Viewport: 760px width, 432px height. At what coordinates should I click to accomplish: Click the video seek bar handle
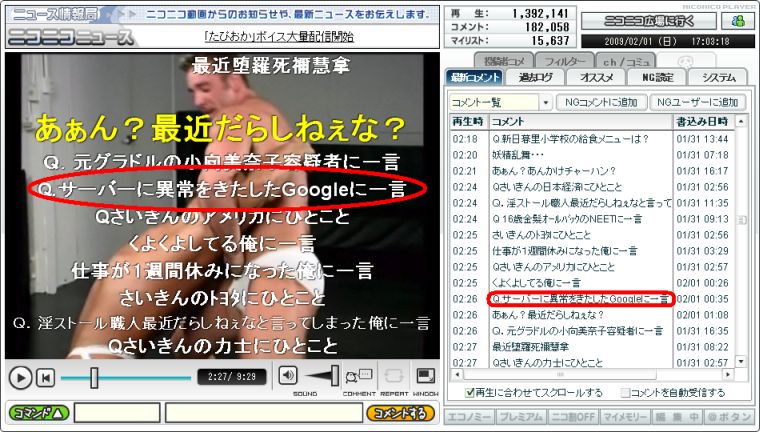click(94, 377)
